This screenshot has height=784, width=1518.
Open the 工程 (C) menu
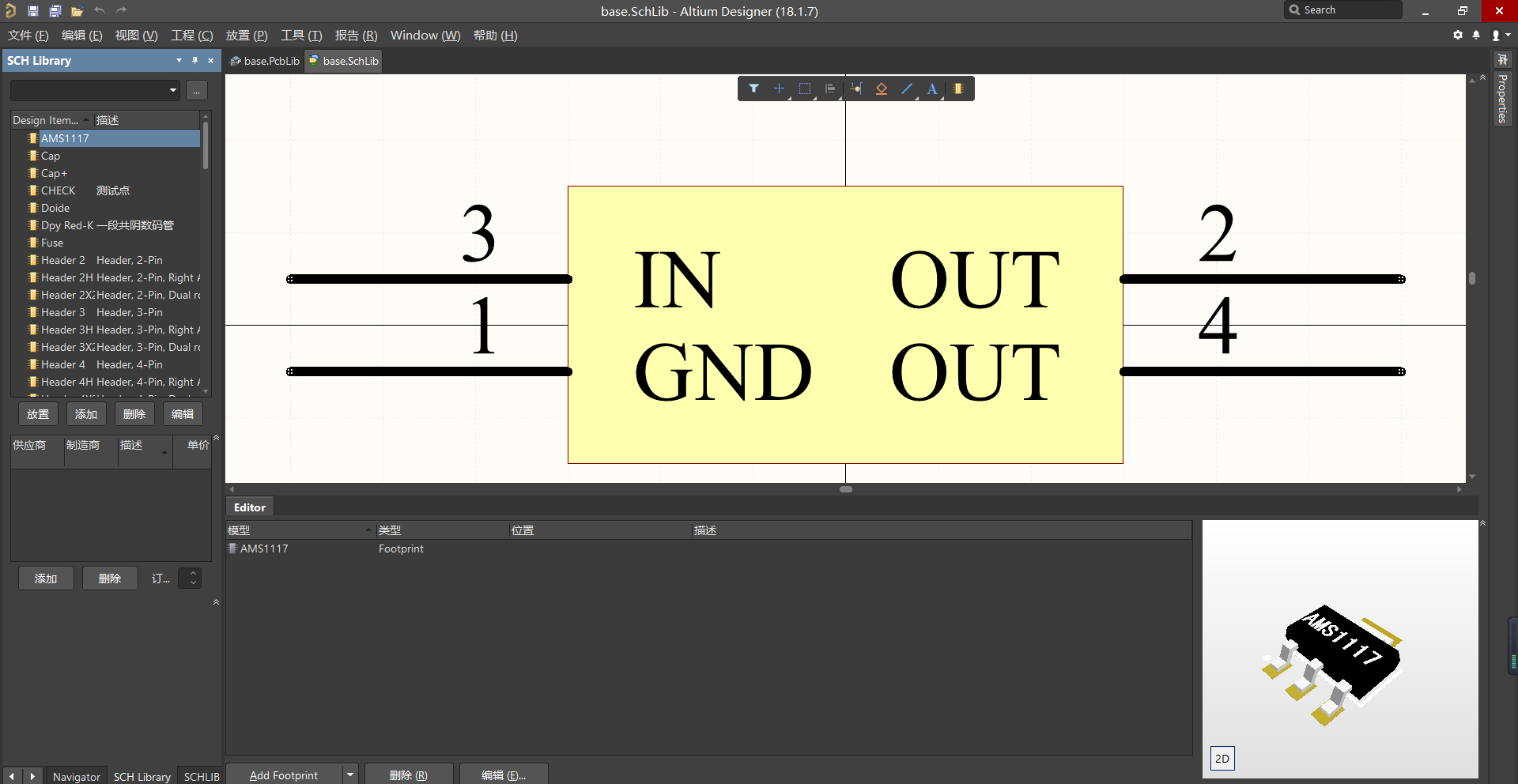(191, 36)
